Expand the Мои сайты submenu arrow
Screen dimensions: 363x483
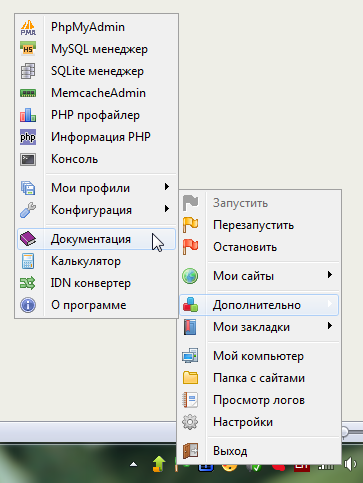pyautogui.click(x=330, y=275)
